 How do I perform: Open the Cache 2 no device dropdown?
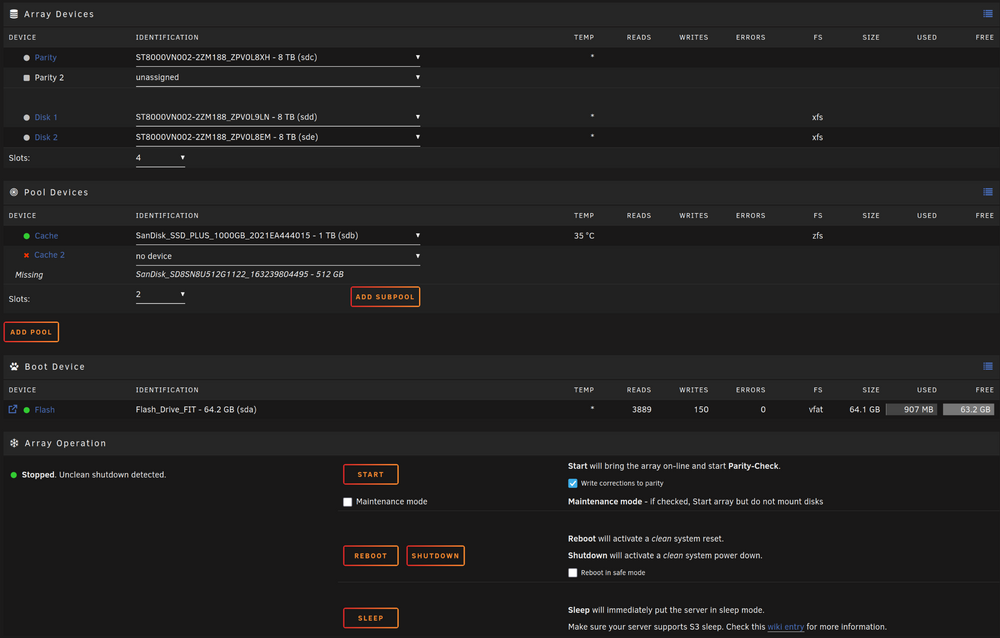pos(277,256)
